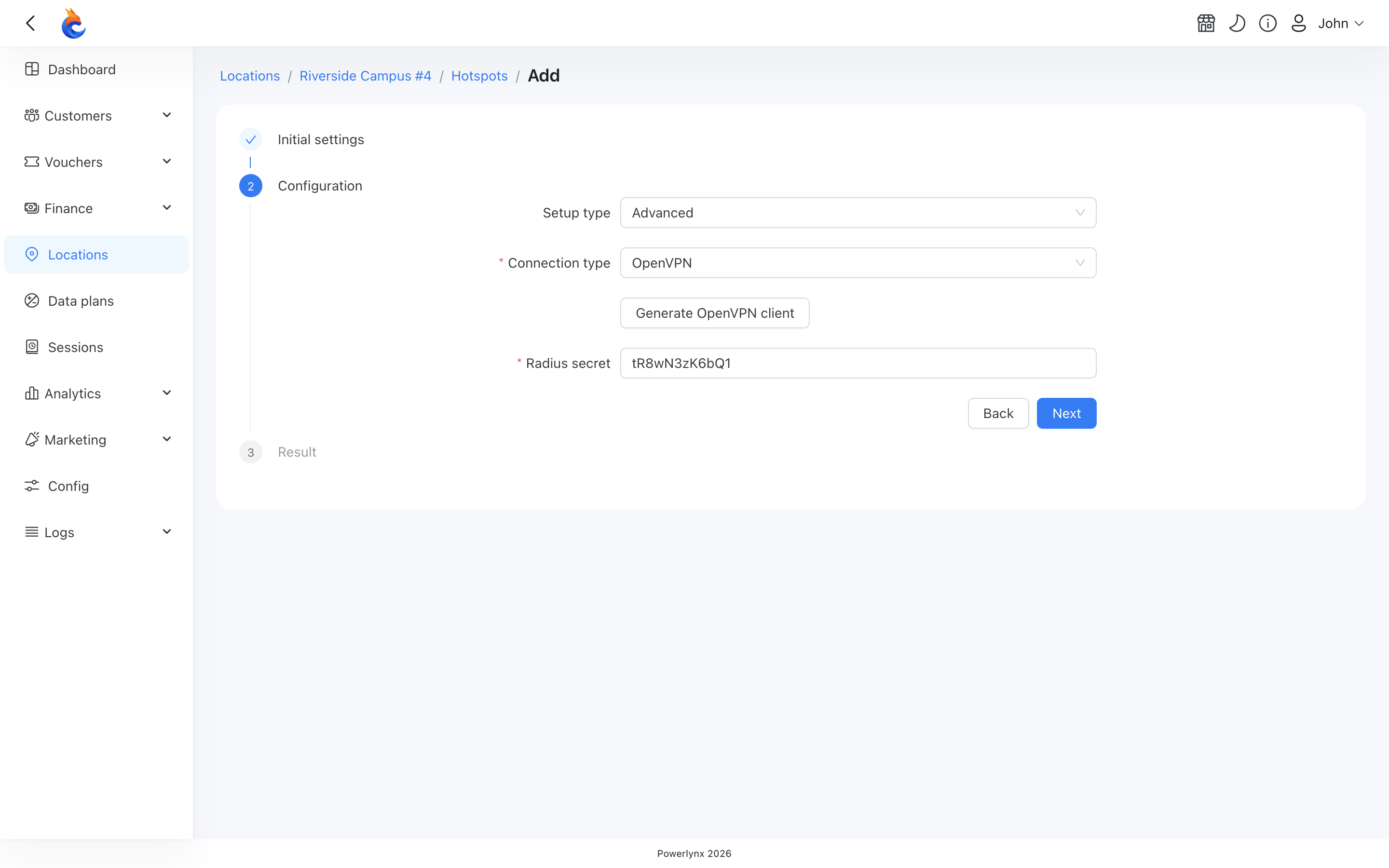Expand the Analytics menu chevron
Viewport: 1389px width, 868px height.
[x=167, y=393]
